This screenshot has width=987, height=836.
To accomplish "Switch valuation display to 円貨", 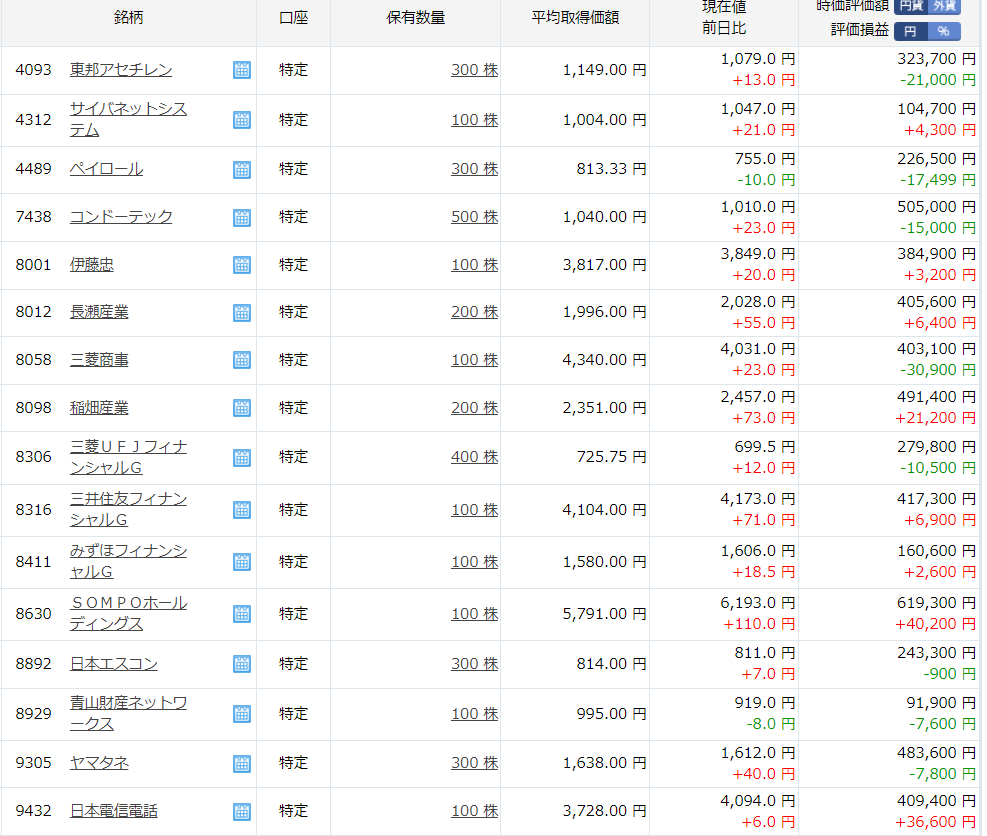I will pos(910,6).
